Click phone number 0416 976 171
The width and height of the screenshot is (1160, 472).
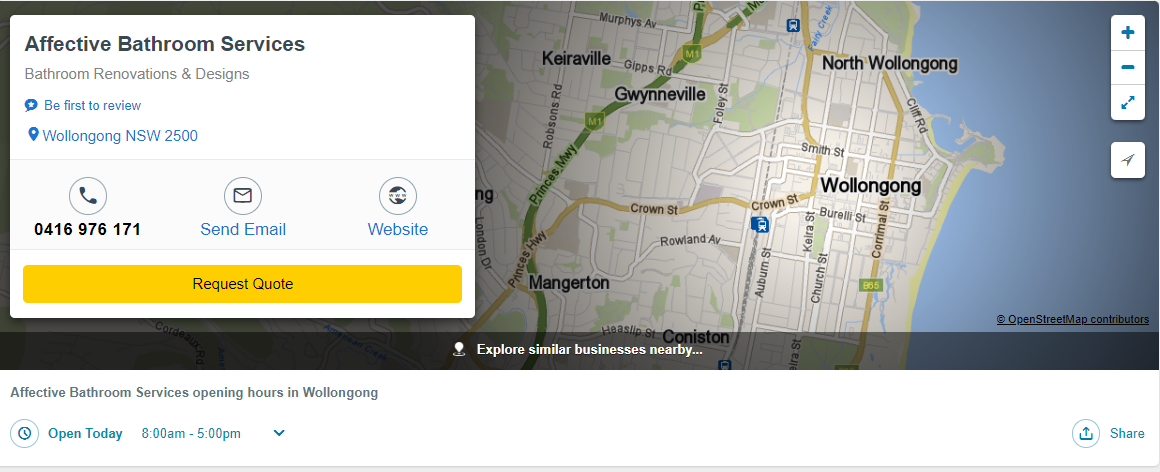pos(87,229)
